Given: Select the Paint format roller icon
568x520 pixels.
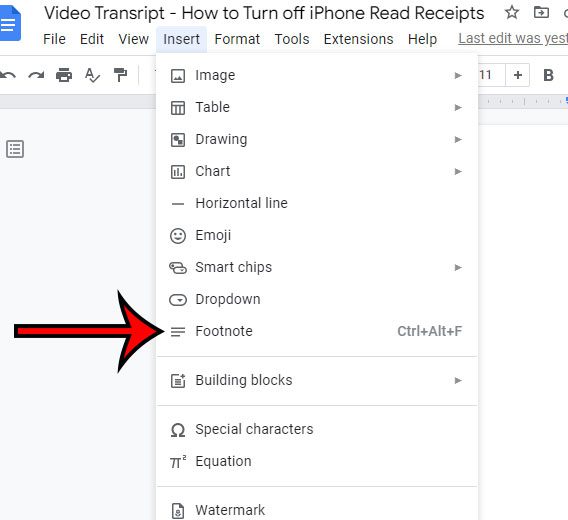Looking at the screenshot, I should click(x=120, y=75).
